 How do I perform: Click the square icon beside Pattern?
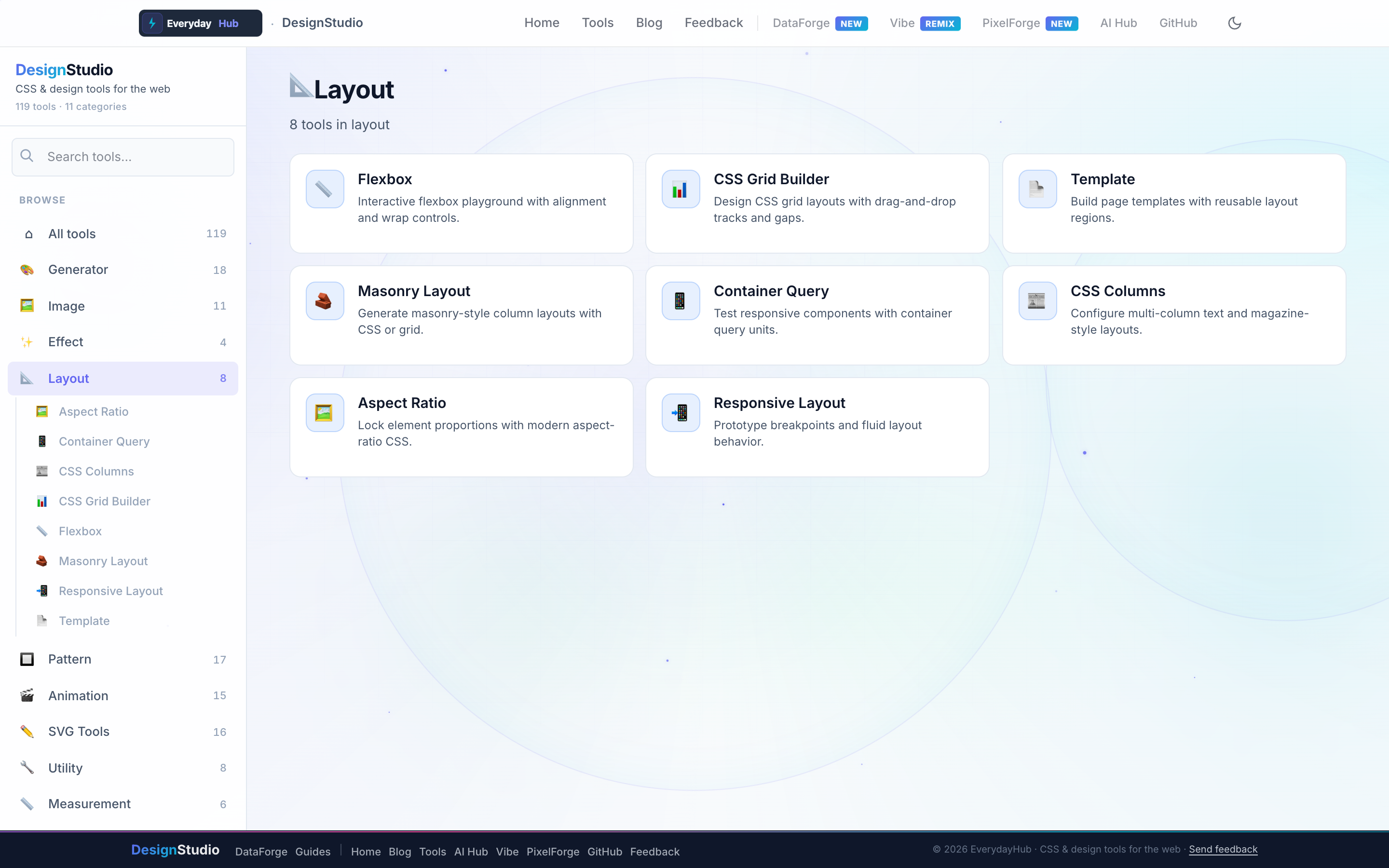27,659
